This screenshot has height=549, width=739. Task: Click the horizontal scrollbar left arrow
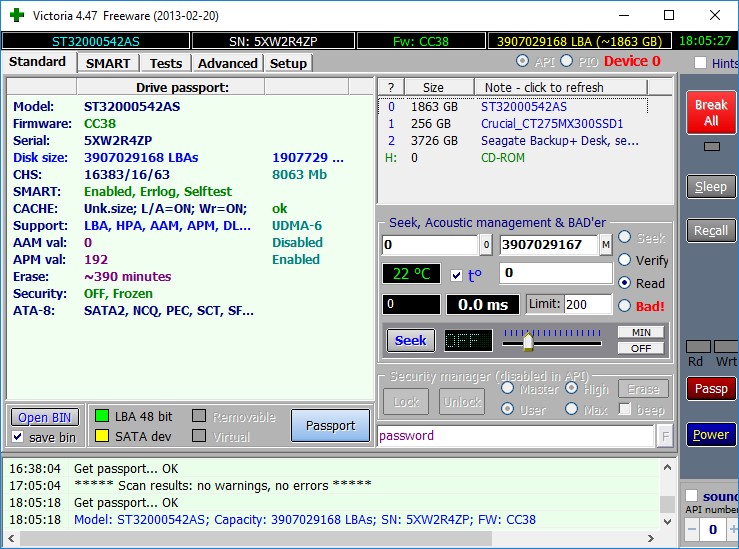(11, 538)
